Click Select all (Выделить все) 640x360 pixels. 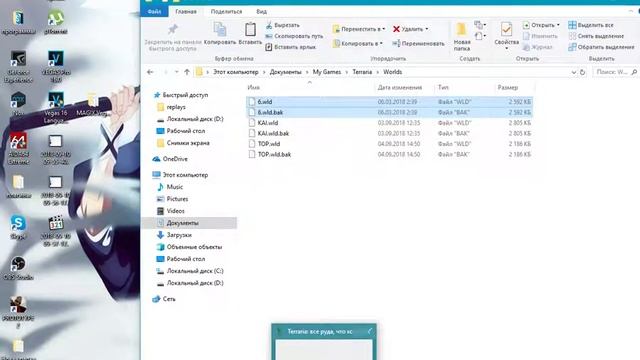coord(591,25)
